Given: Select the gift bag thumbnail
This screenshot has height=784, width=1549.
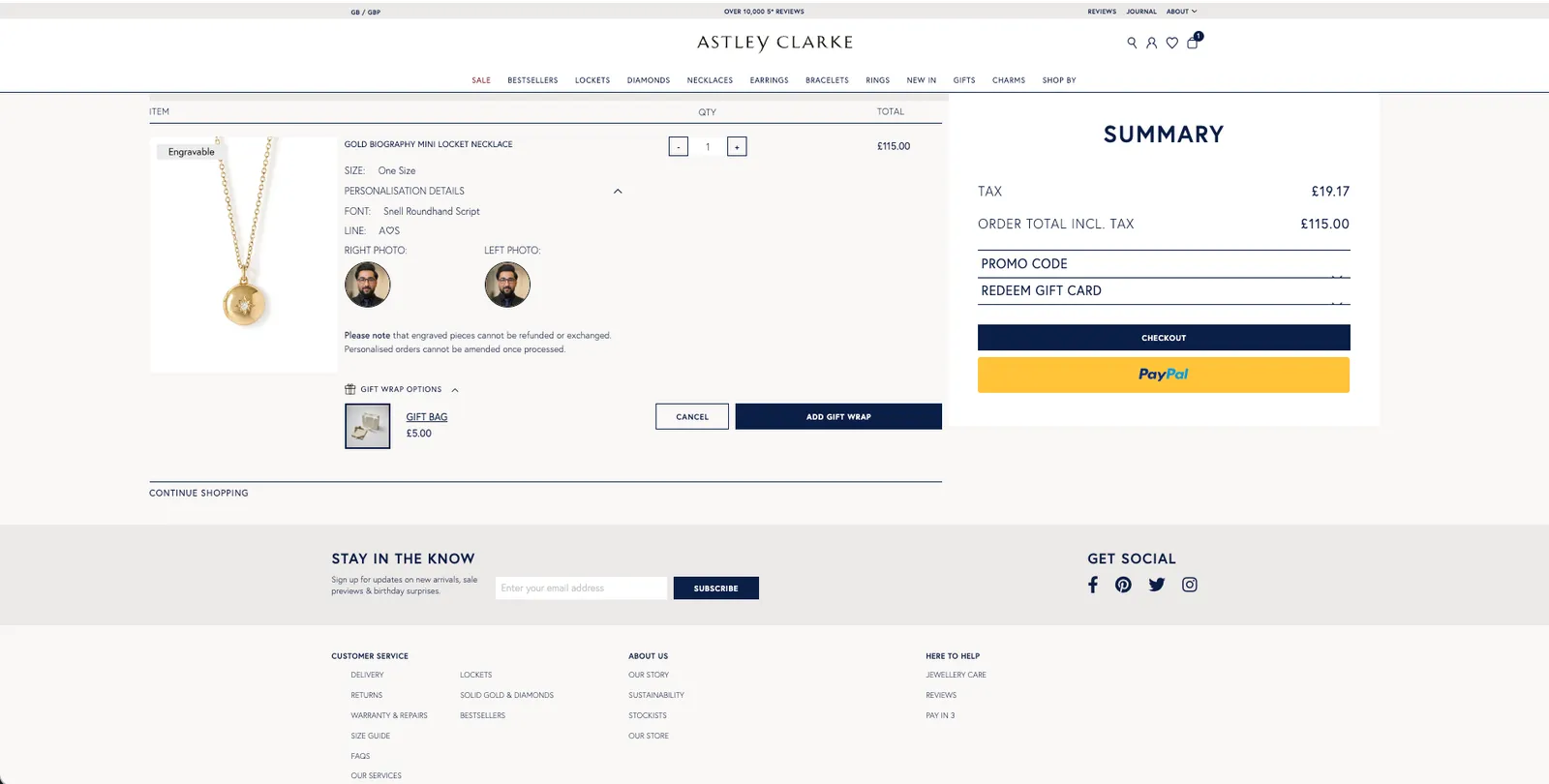Looking at the screenshot, I should click(368, 426).
